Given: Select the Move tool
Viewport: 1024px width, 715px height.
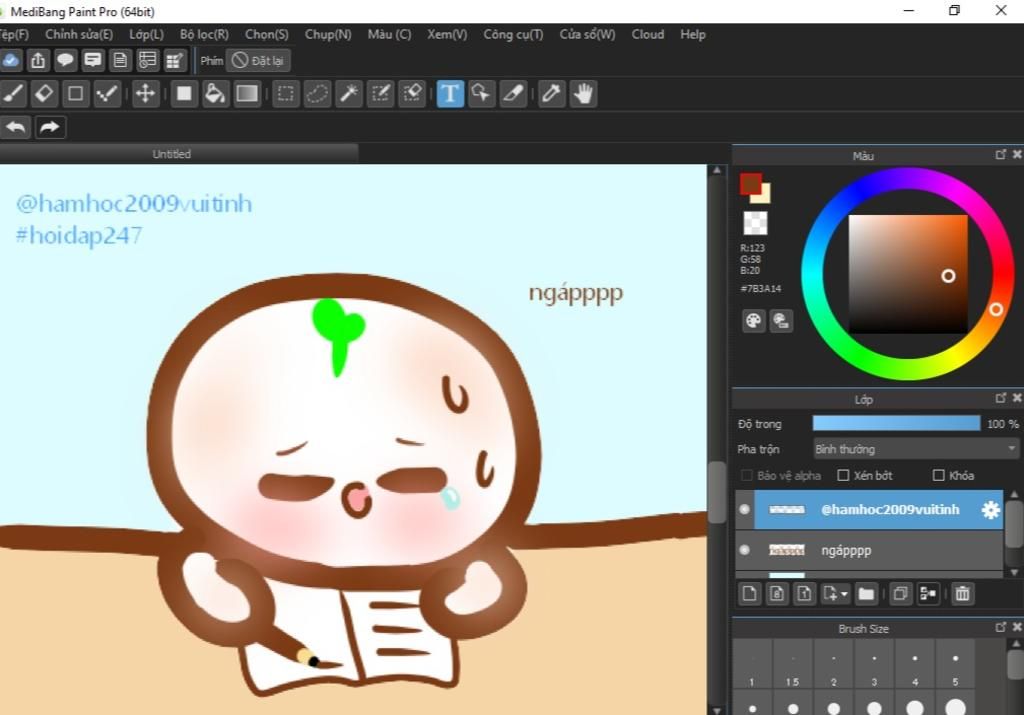Looking at the screenshot, I should tap(145, 94).
